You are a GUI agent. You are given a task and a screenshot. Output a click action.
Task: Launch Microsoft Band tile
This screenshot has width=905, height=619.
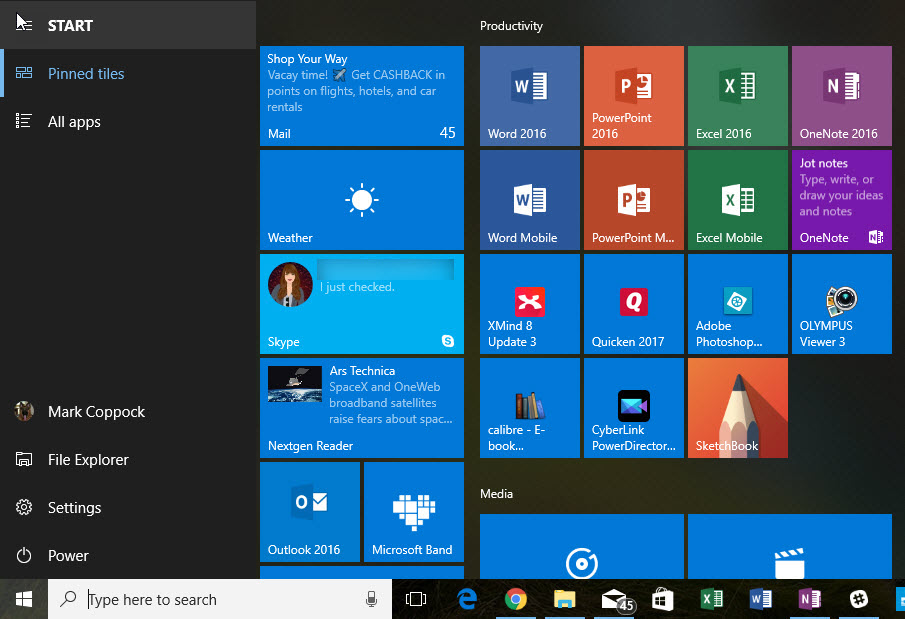(x=413, y=511)
